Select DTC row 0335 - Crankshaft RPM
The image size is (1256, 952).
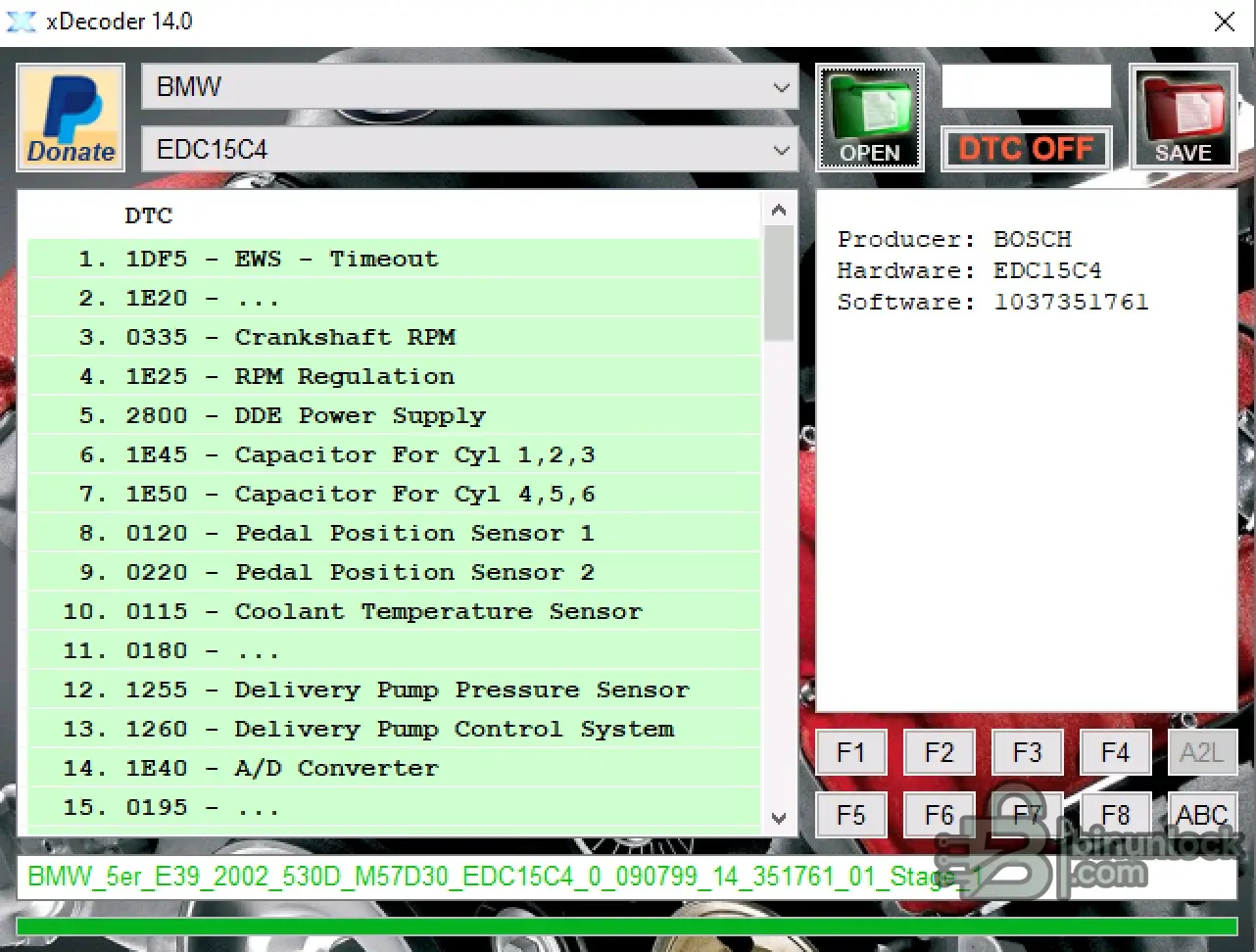point(394,337)
